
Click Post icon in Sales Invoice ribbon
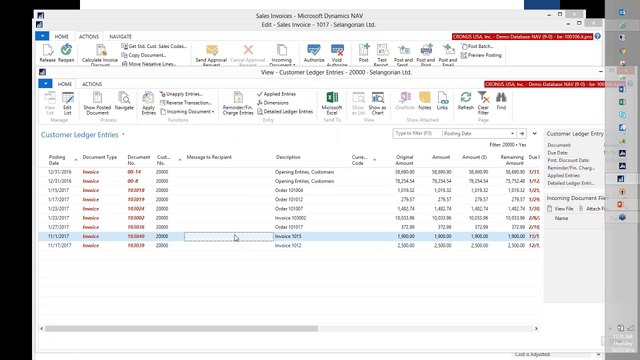coord(364,53)
